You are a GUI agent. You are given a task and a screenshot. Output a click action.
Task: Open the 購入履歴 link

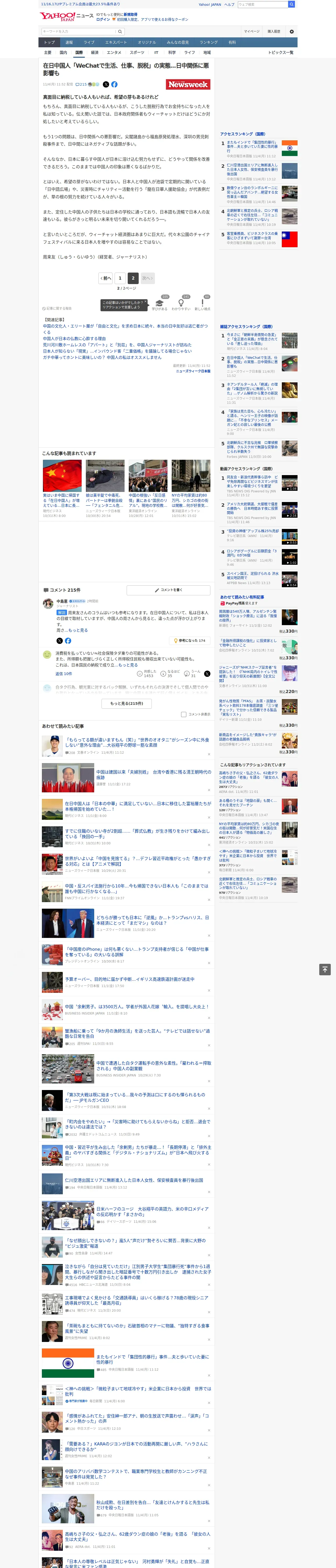[x=274, y=32]
